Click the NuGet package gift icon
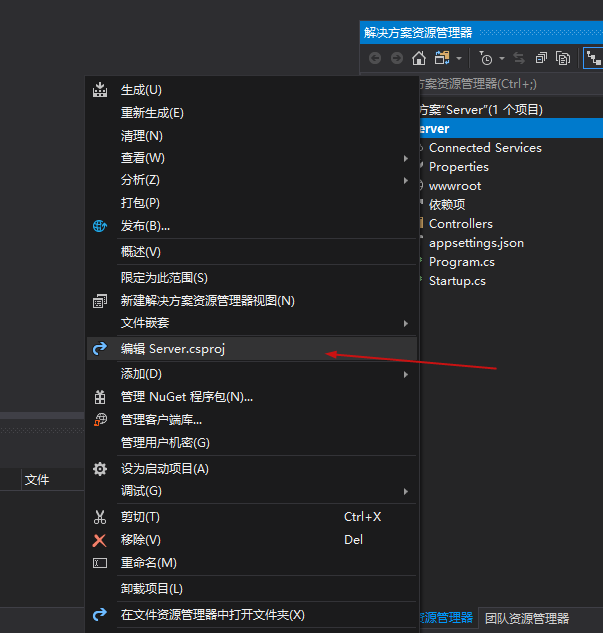The height and width of the screenshot is (633, 603). [100, 397]
